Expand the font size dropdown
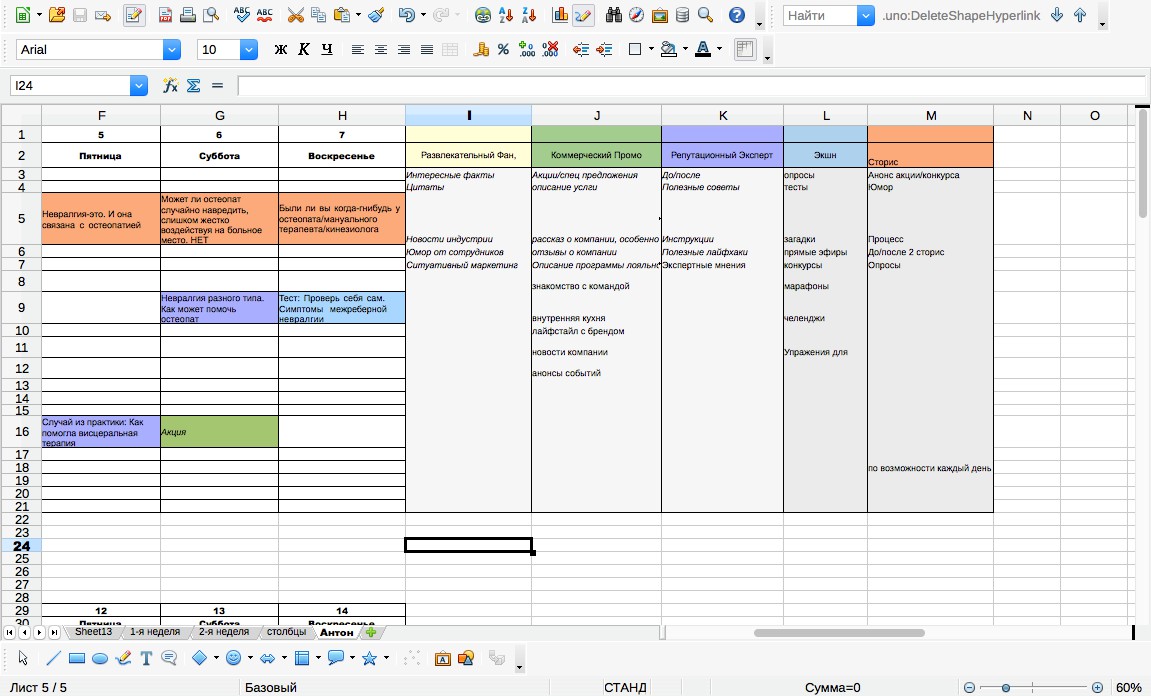 [249, 49]
